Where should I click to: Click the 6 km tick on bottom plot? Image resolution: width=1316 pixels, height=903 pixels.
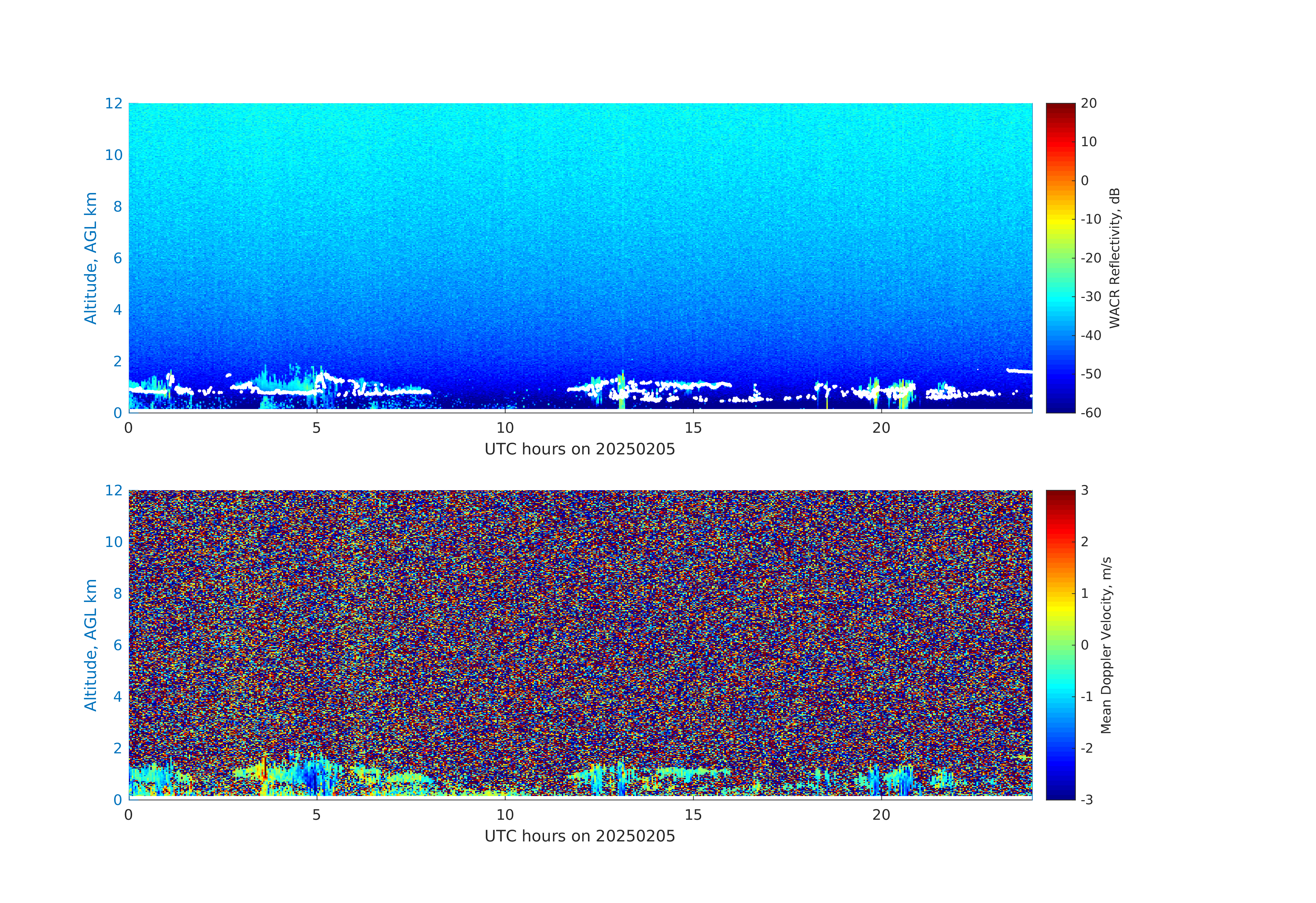click(117, 645)
